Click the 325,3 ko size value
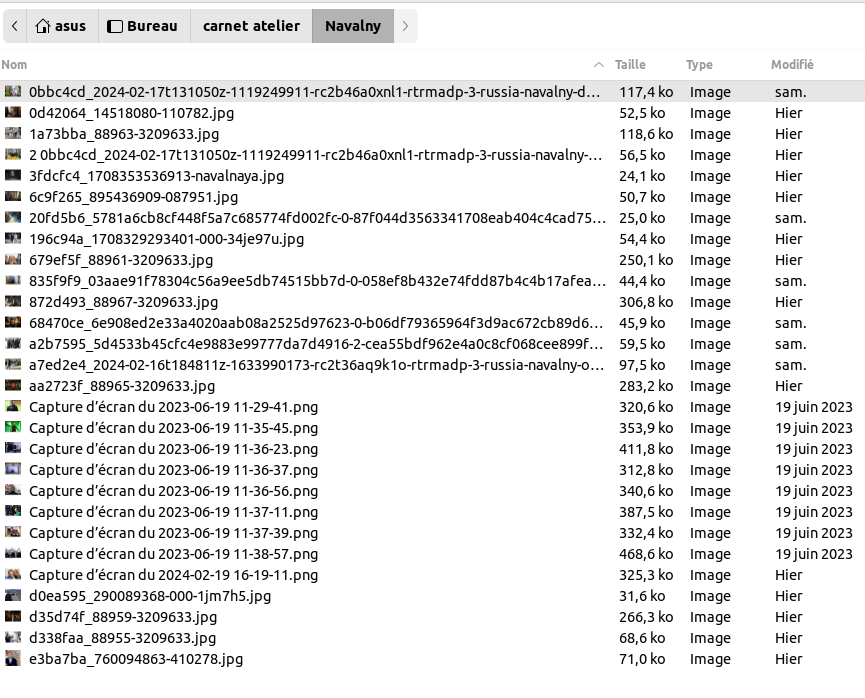The width and height of the screenshot is (865, 698). tap(646, 575)
